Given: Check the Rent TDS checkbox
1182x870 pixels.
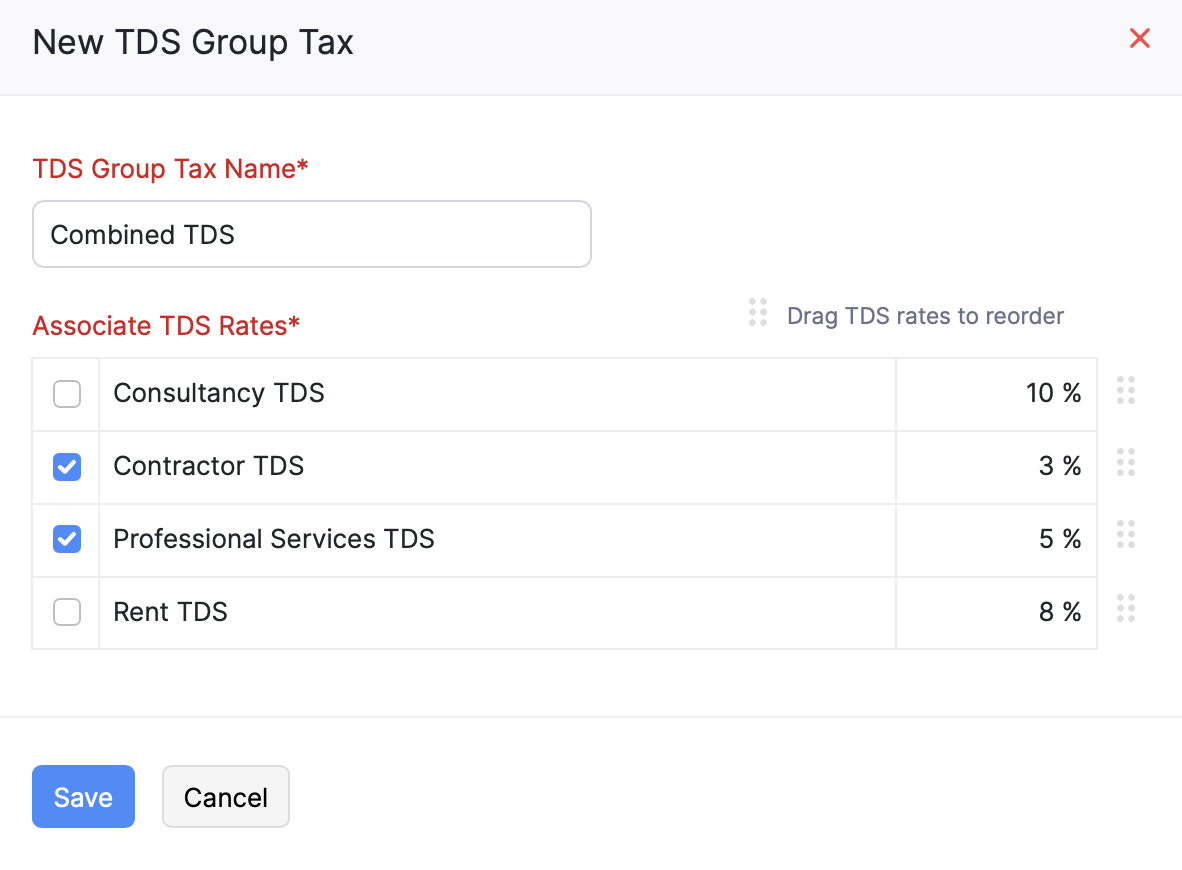Looking at the screenshot, I should 67,611.
